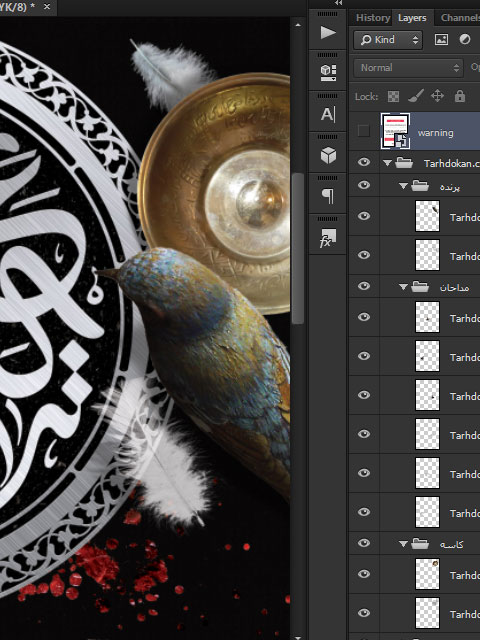The height and width of the screenshot is (640, 480).
Task: Hide the first layer in پرنده group
Action: [364, 216]
